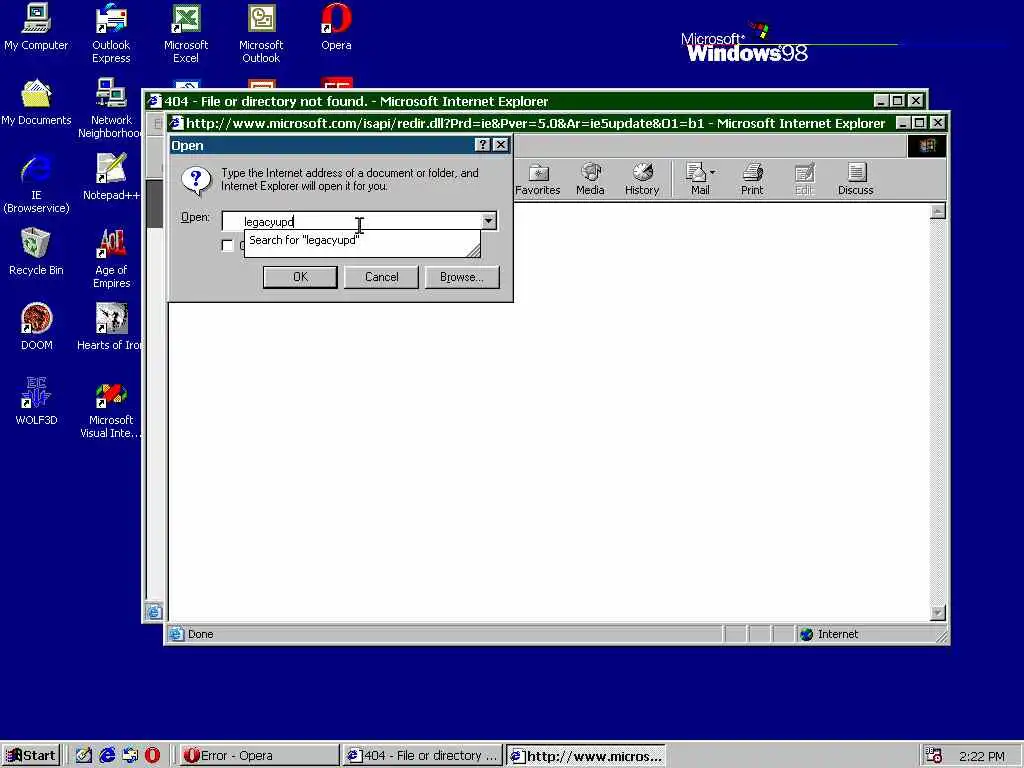Open the Recycle Bin
This screenshot has height=768, width=1024.
[x=36, y=251]
